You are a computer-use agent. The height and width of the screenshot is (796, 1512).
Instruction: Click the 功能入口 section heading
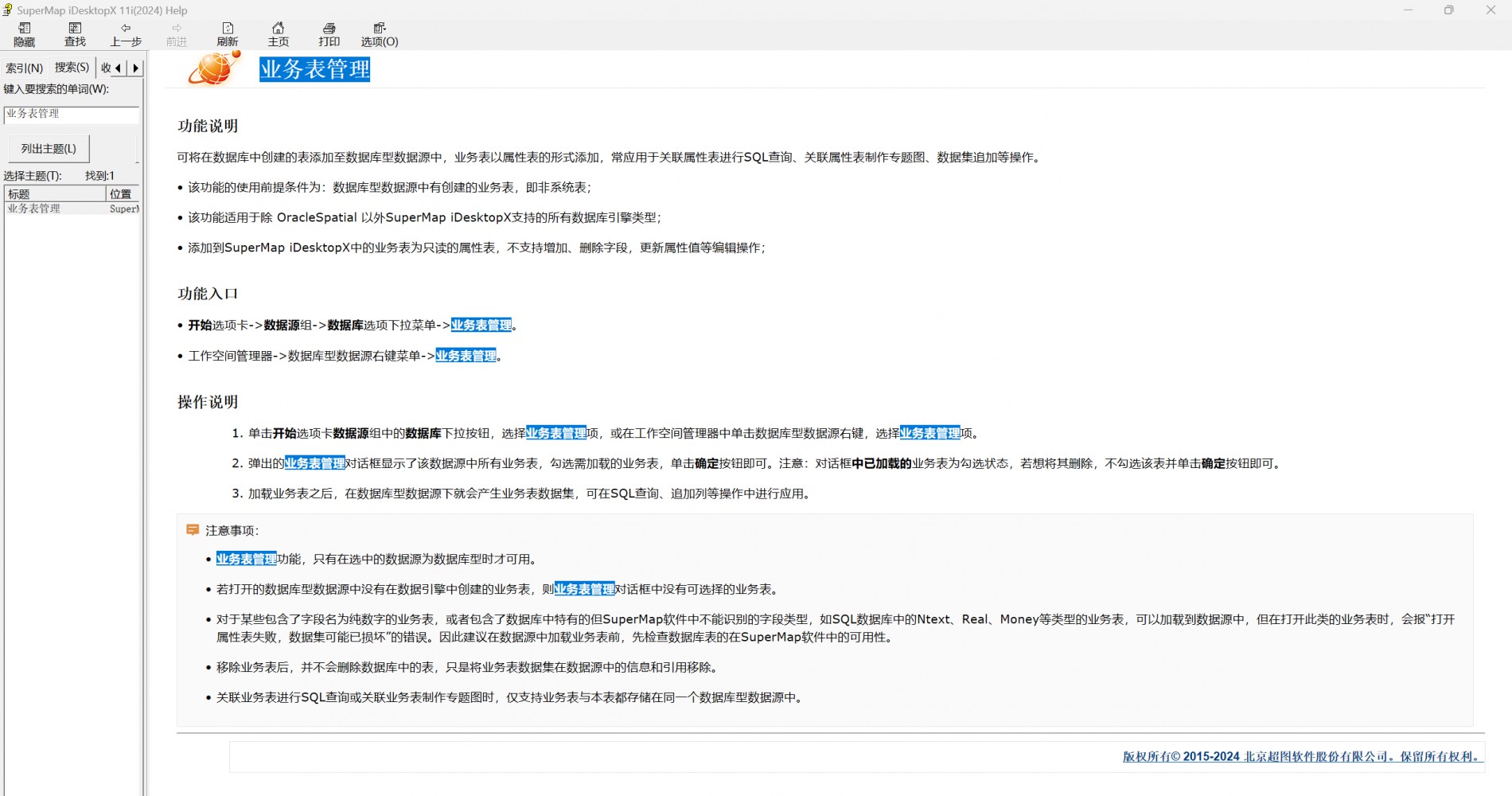click(x=208, y=294)
